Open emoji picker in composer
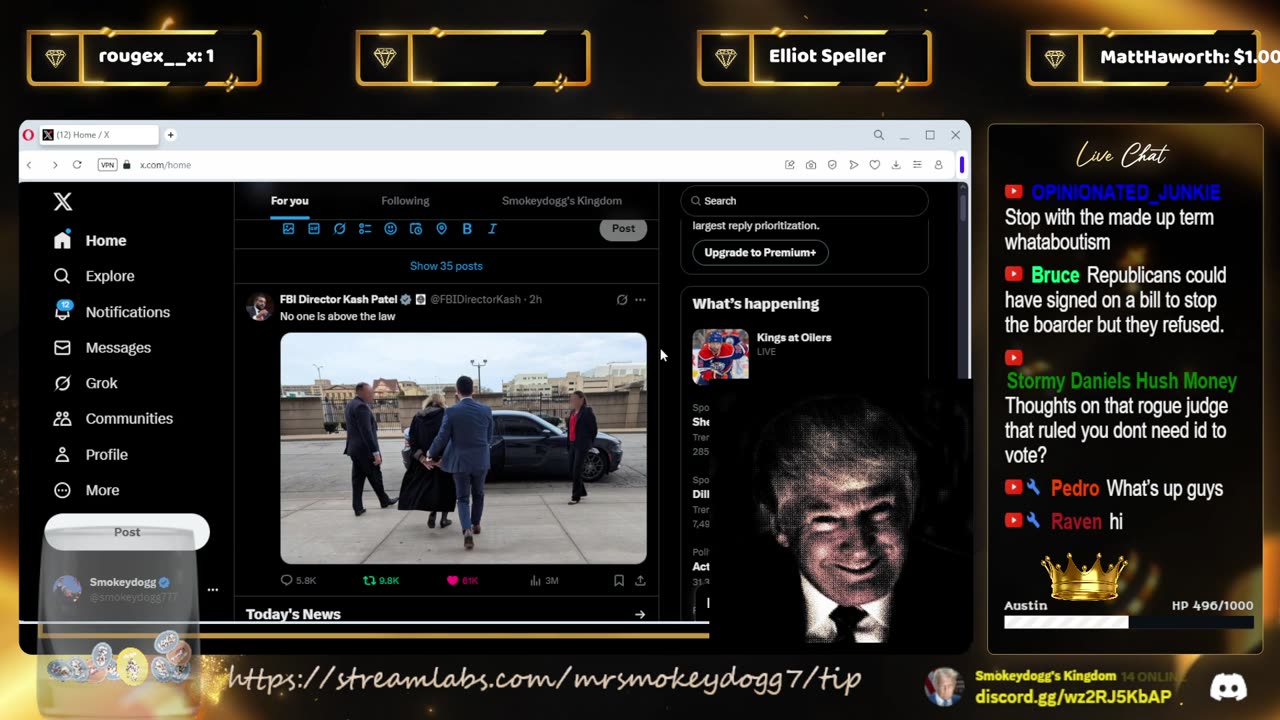The image size is (1280, 720). pos(390,229)
